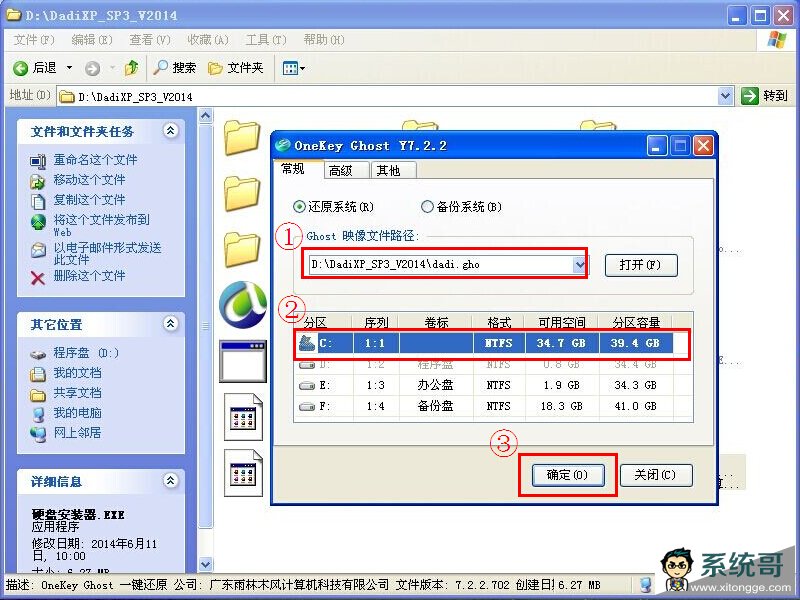This screenshot has width=800, height=600.
Task: Click the OneKey Ghost title bar logo icon
Action: pos(283,145)
